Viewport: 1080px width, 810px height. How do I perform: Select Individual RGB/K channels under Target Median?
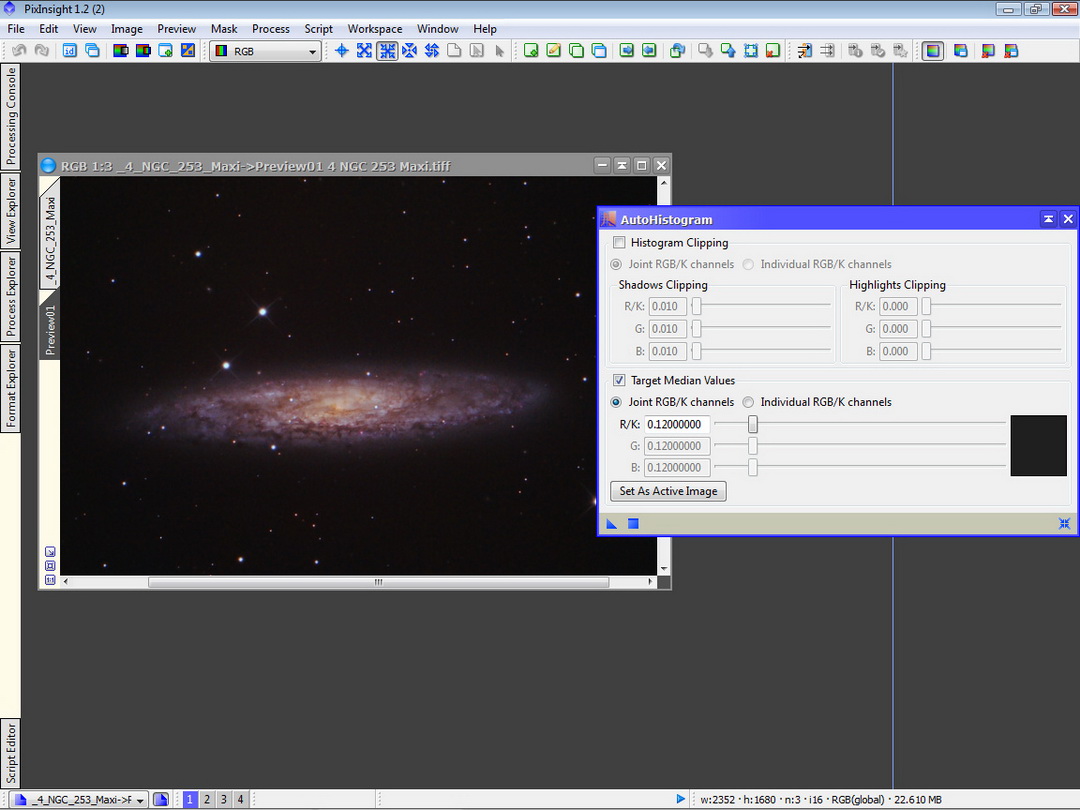[x=748, y=403]
